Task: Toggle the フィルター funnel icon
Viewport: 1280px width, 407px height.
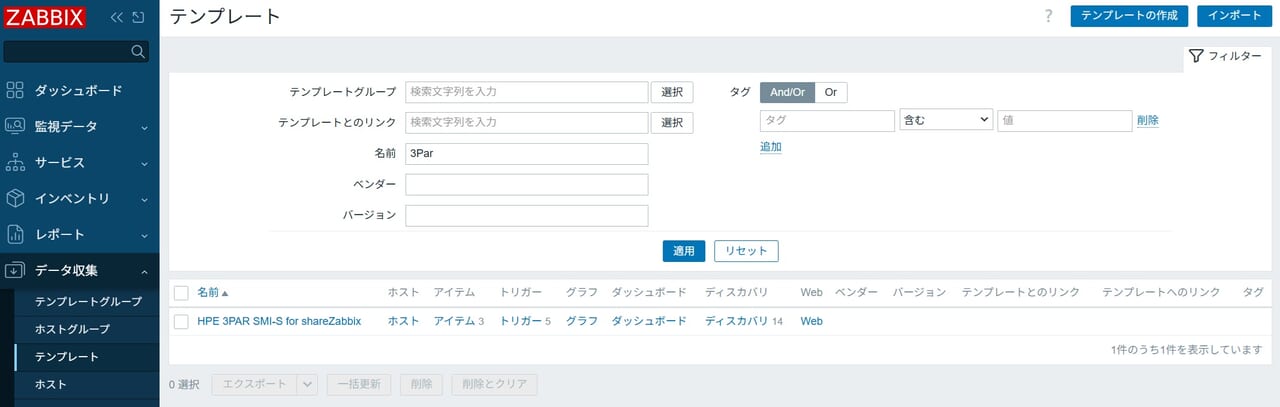Action: (1195, 56)
